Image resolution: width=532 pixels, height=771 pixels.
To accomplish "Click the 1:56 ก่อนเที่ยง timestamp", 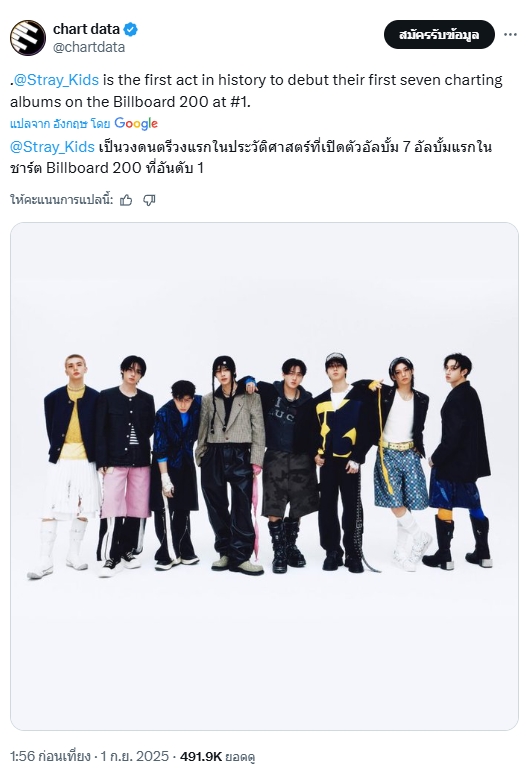I will 50,756.
